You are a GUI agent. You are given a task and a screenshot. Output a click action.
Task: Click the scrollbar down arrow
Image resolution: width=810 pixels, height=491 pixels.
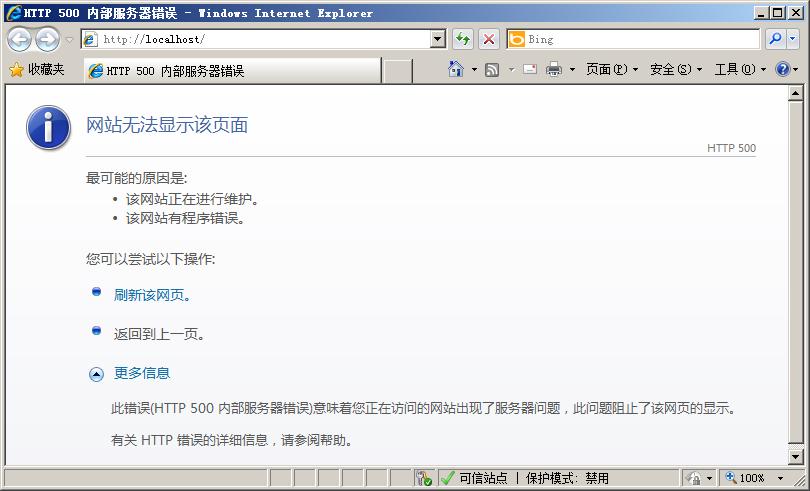[795, 456]
